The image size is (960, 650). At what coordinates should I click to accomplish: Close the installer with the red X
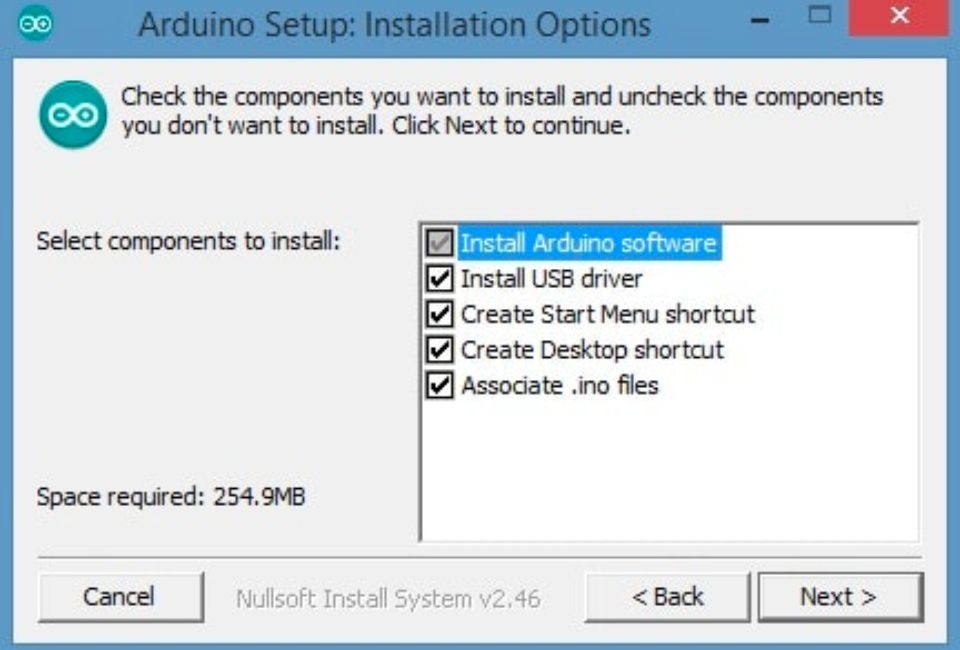(899, 17)
